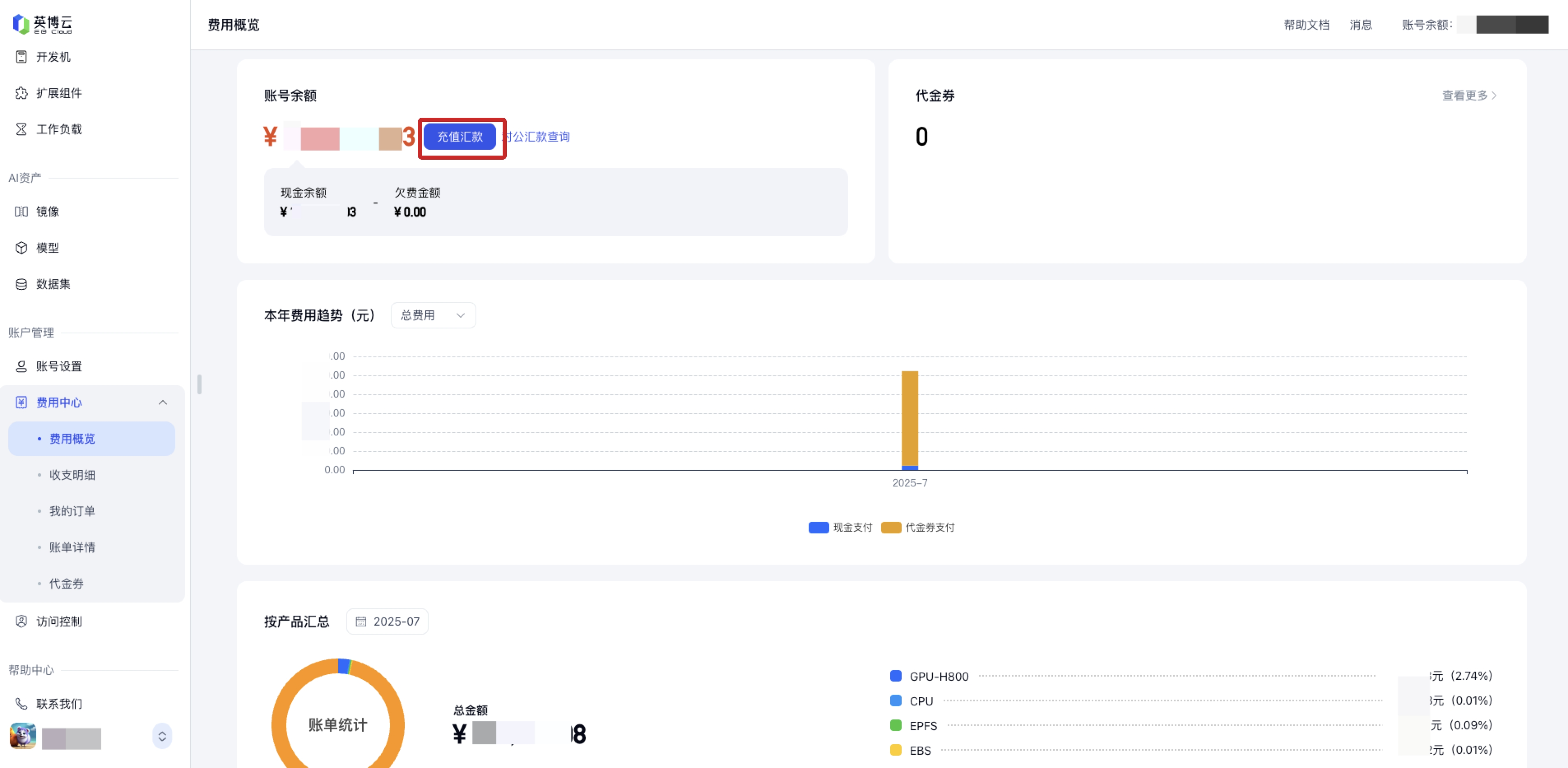Open 账单详情 submenu item

tap(72, 547)
